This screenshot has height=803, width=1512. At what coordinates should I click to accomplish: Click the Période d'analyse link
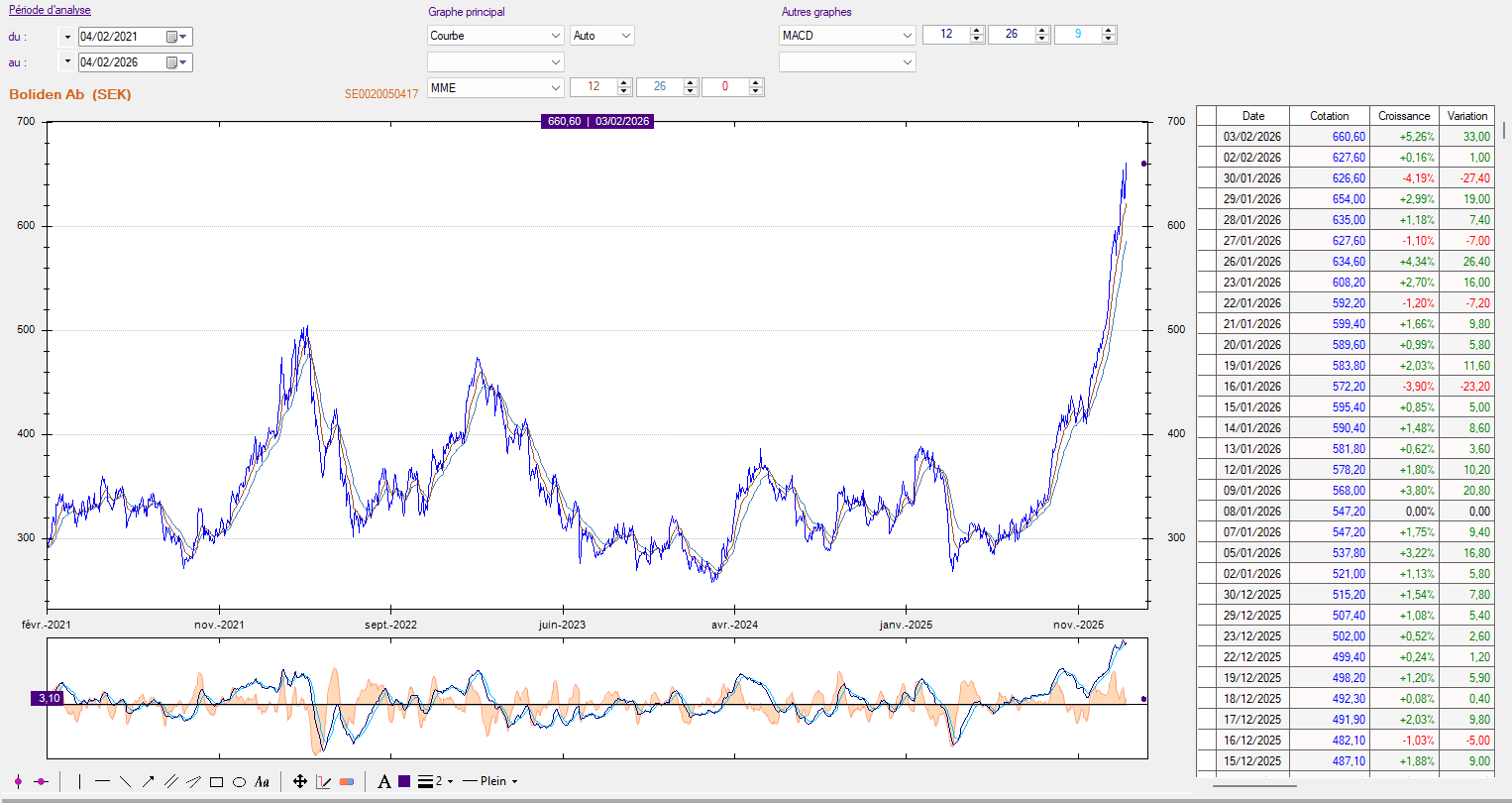click(x=50, y=10)
